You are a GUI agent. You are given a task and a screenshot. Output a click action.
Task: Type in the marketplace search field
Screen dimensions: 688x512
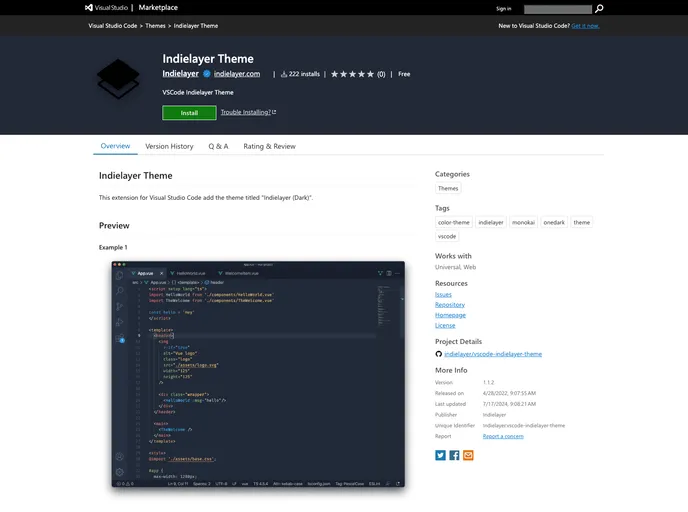click(557, 8)
